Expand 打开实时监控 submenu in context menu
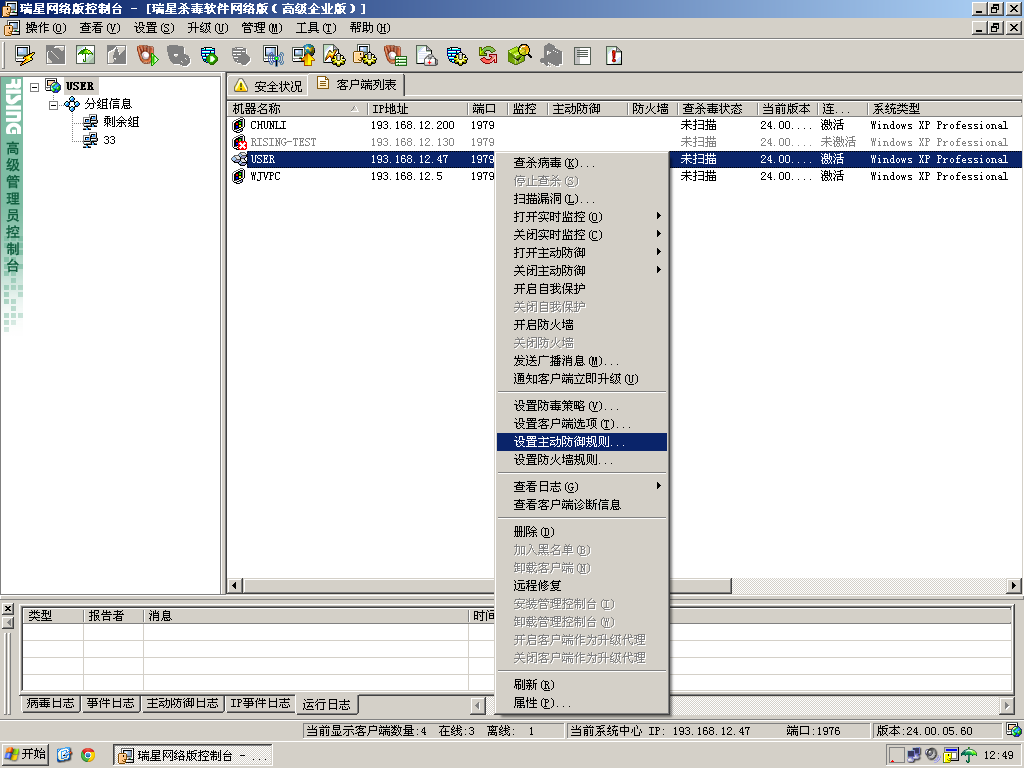Viewport: 1024px width, 768px height. pyautogui.click(x=658, y=217)
